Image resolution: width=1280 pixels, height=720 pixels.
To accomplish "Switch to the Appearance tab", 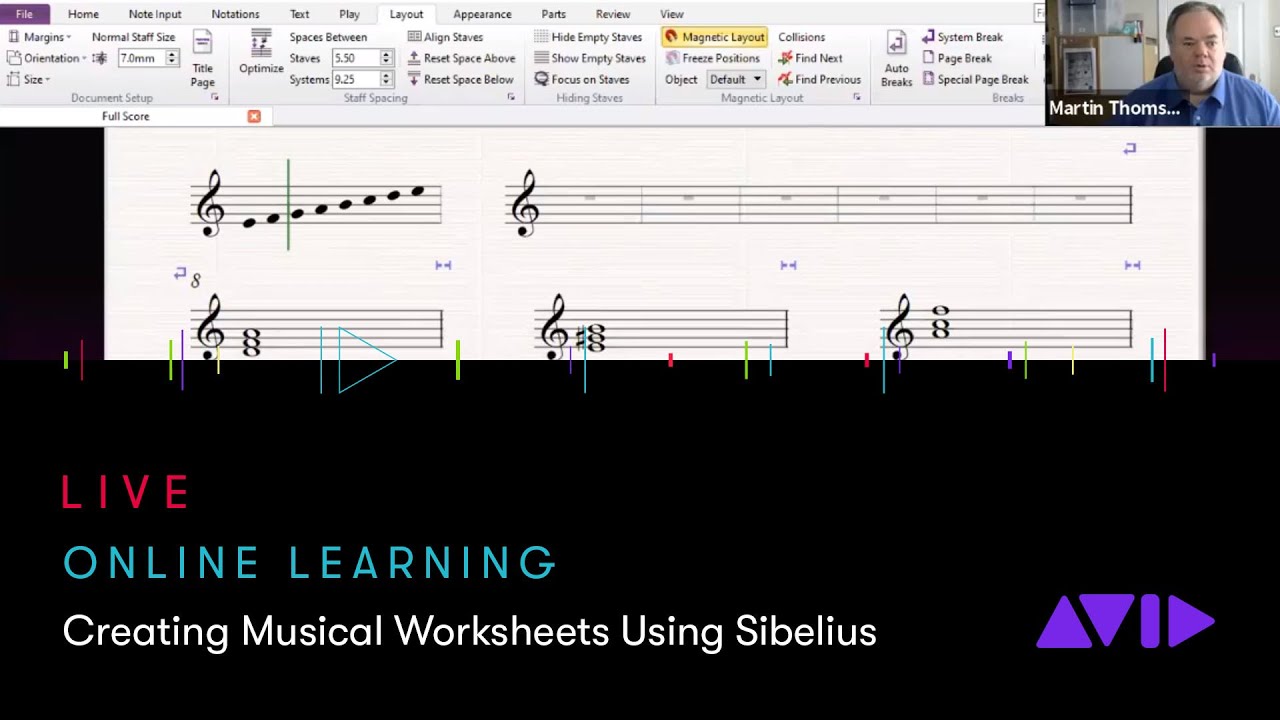I will pyautogui.click(x=482, y=14).
